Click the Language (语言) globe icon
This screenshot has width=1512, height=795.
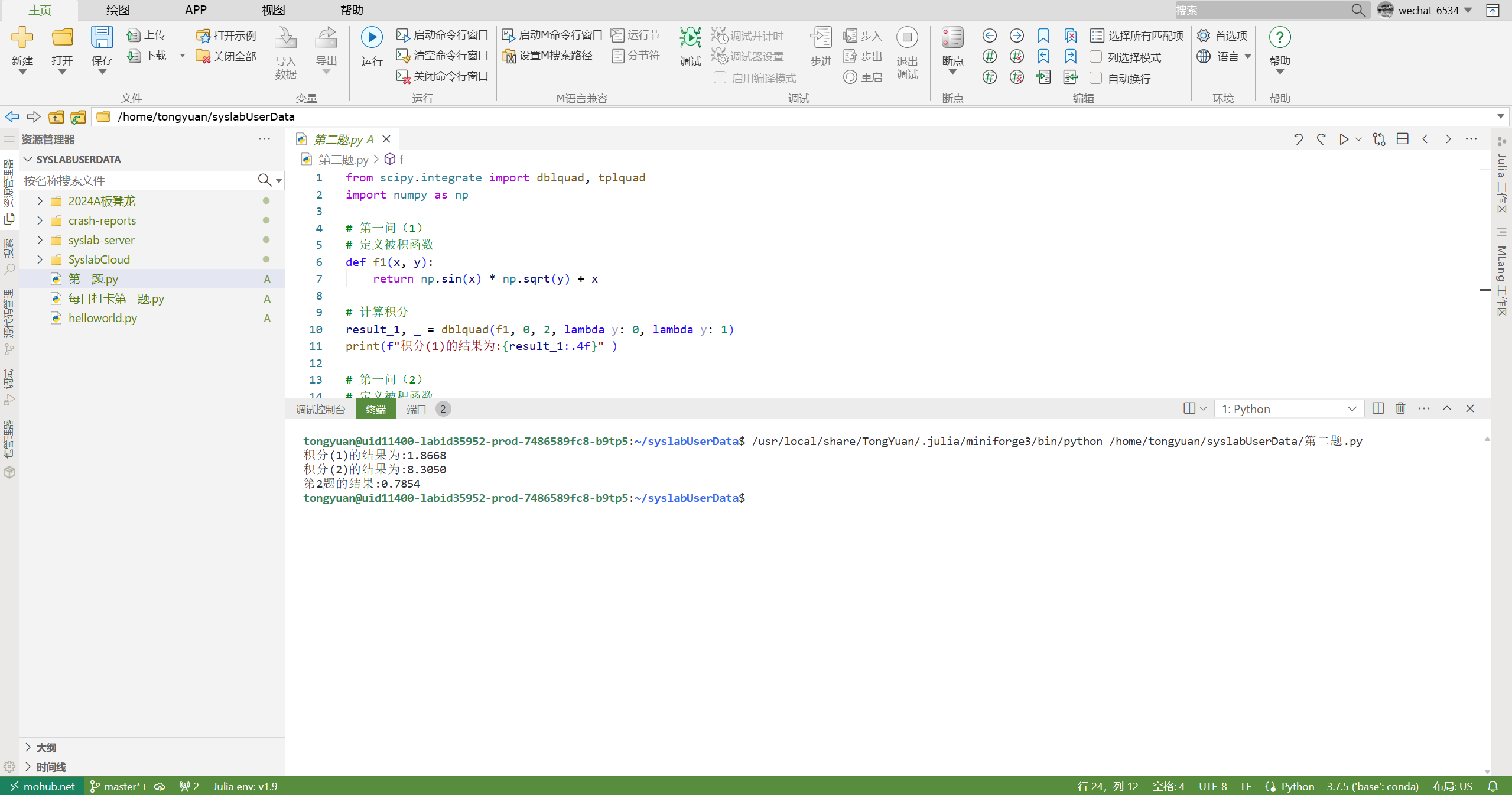[1203, 56]
